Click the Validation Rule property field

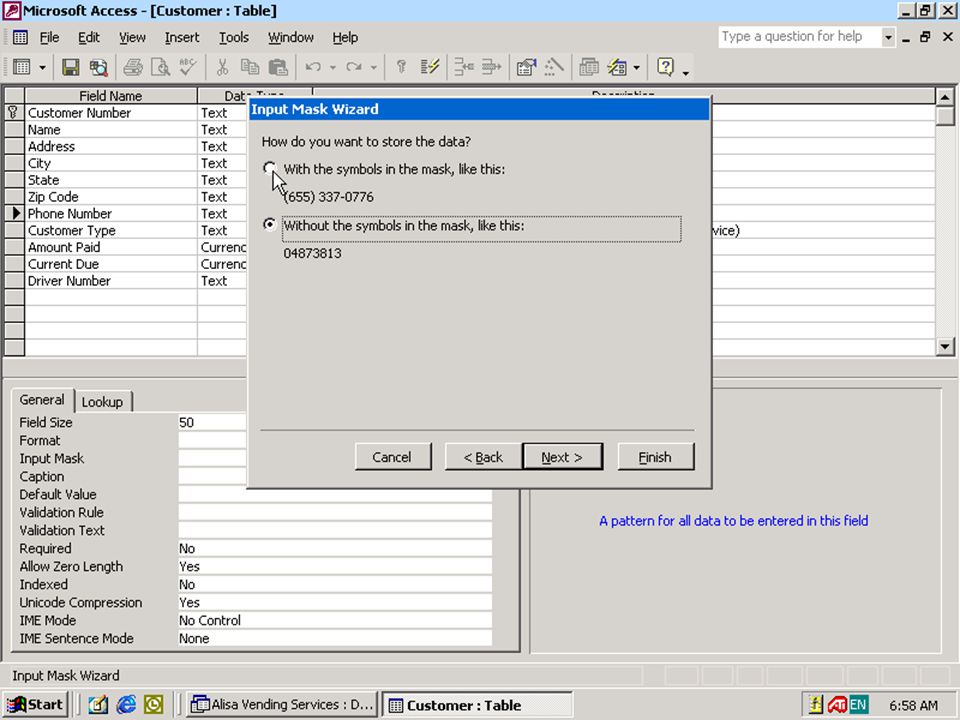[x=335, y=512]
